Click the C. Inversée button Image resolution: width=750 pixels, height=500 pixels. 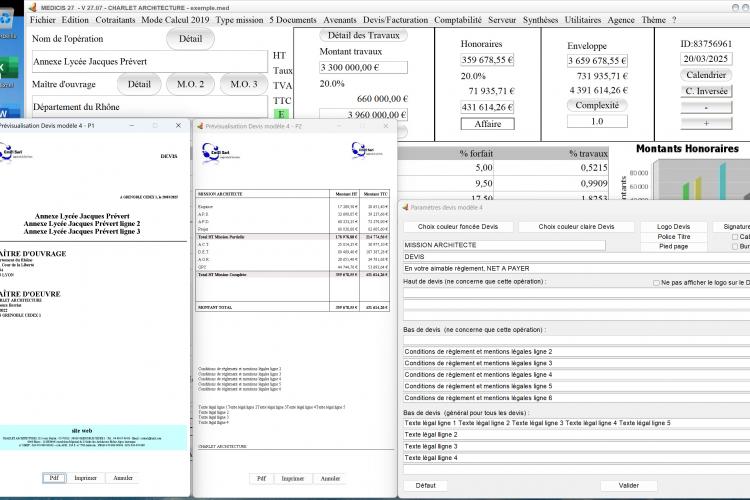point(706,91)
